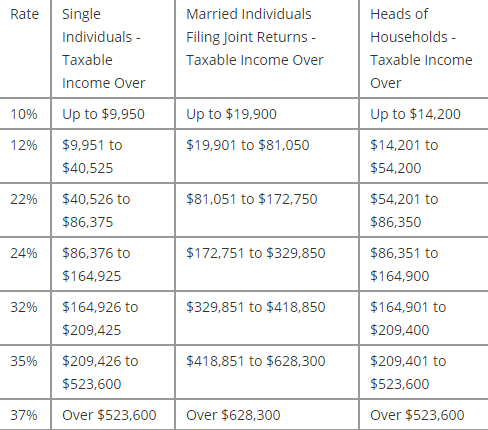Click the Heads of Households header

tap(421, 49)
